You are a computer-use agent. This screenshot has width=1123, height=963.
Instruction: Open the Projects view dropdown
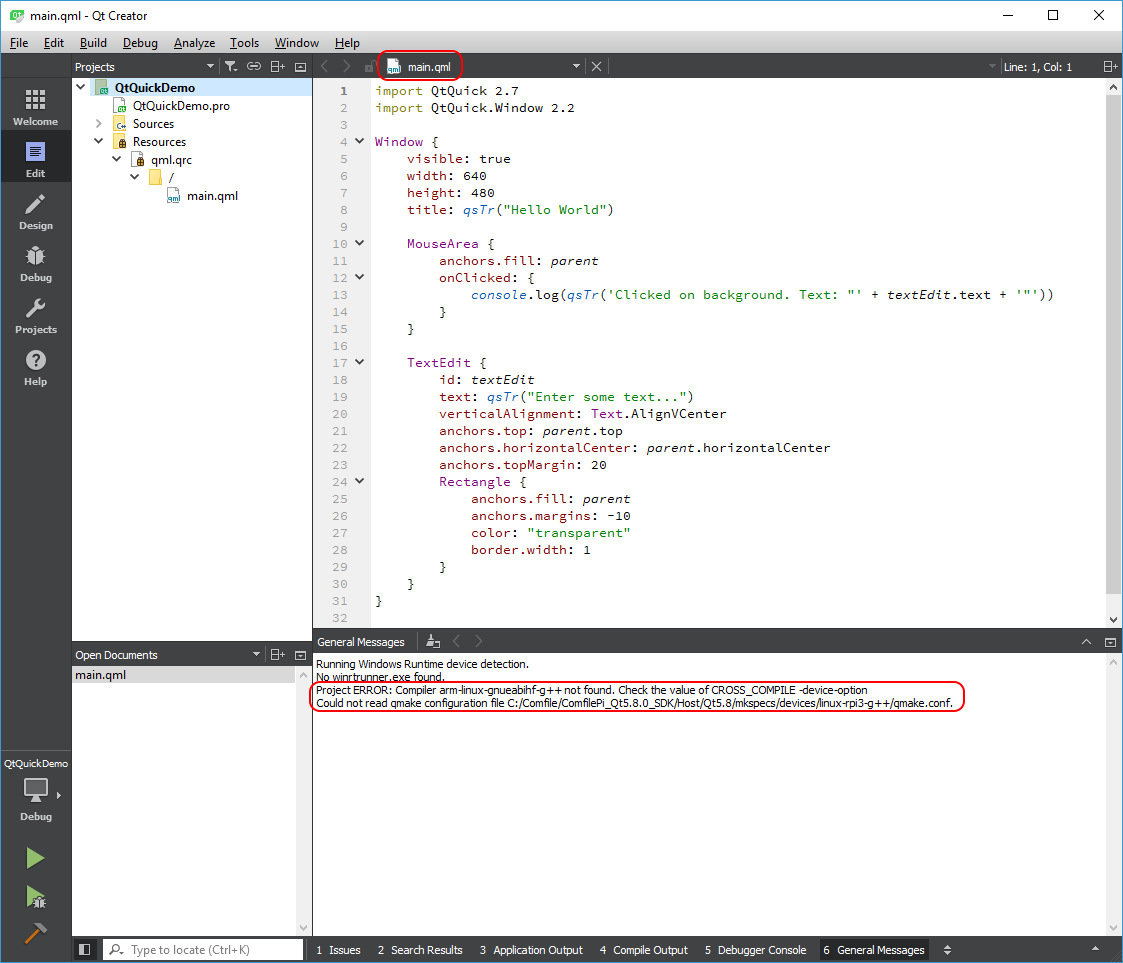click(210, 67)
